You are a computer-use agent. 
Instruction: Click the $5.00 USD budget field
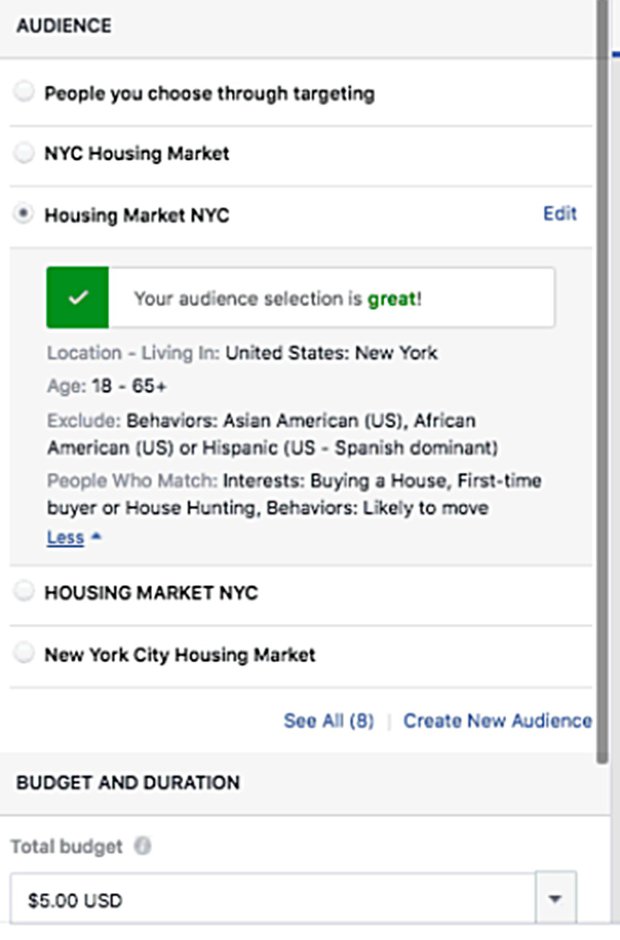click(x=272, y=900)
